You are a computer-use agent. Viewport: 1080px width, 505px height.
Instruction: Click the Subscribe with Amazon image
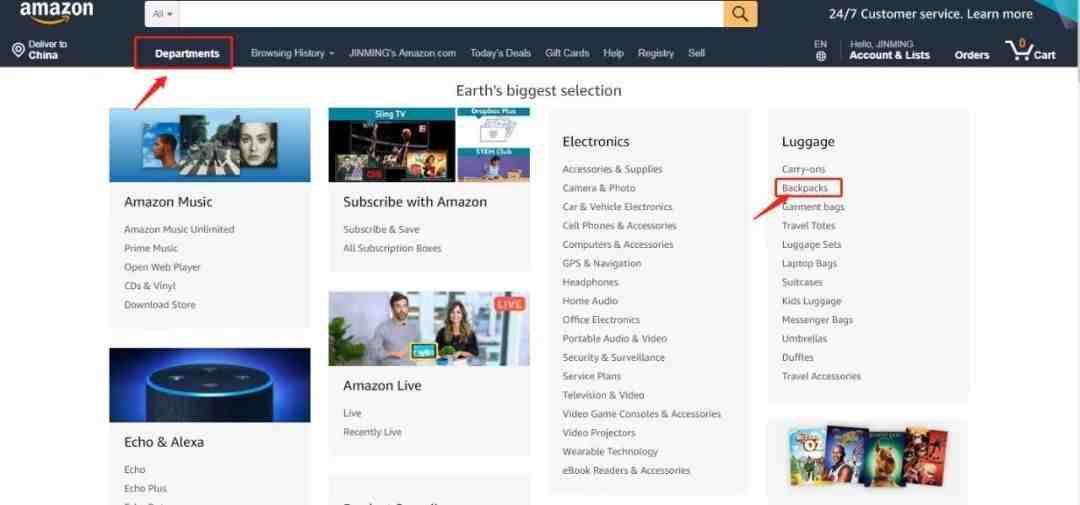pyautogui.click(x=429, y=145)
